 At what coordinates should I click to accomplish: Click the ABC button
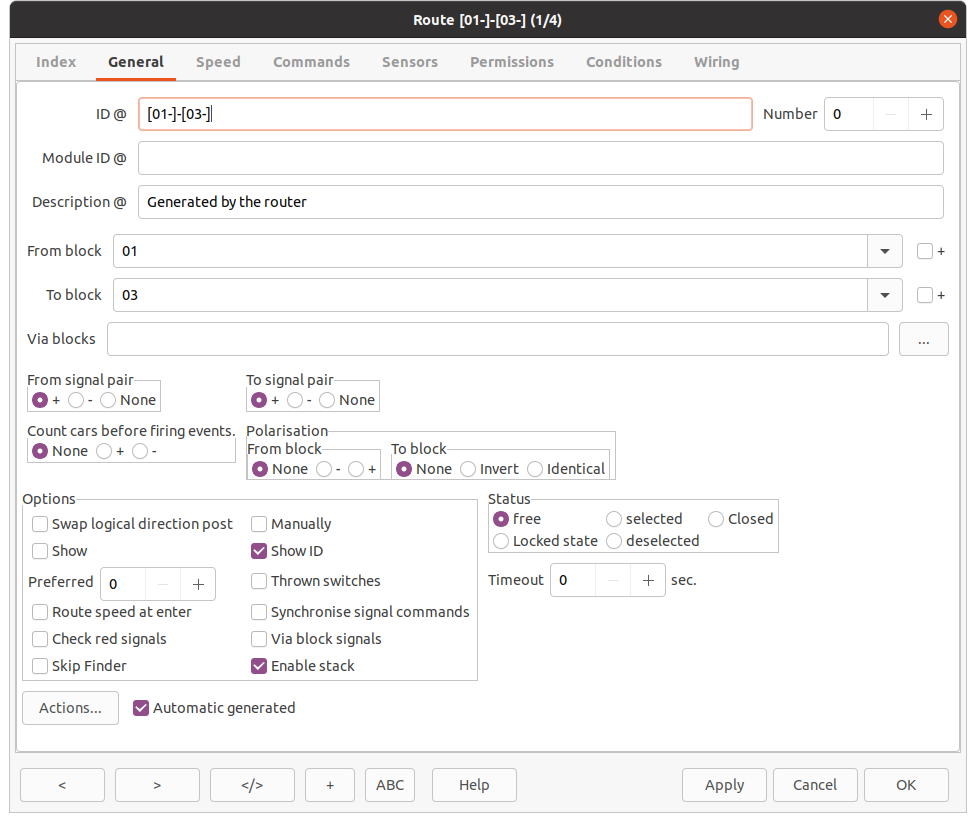(x=390, y=785)
